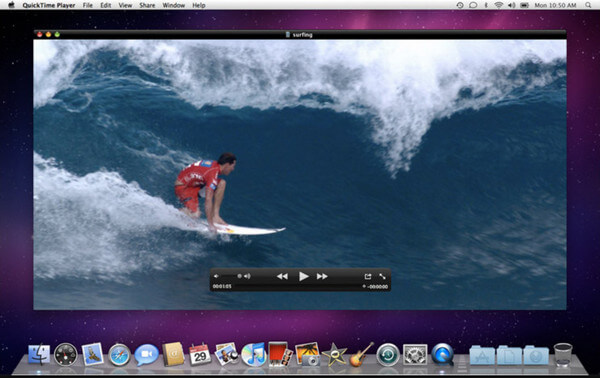Open Photo Booth from the Dock
Image resolution: width=600 pixels, height=378 pixels.
tap(280, 354)
